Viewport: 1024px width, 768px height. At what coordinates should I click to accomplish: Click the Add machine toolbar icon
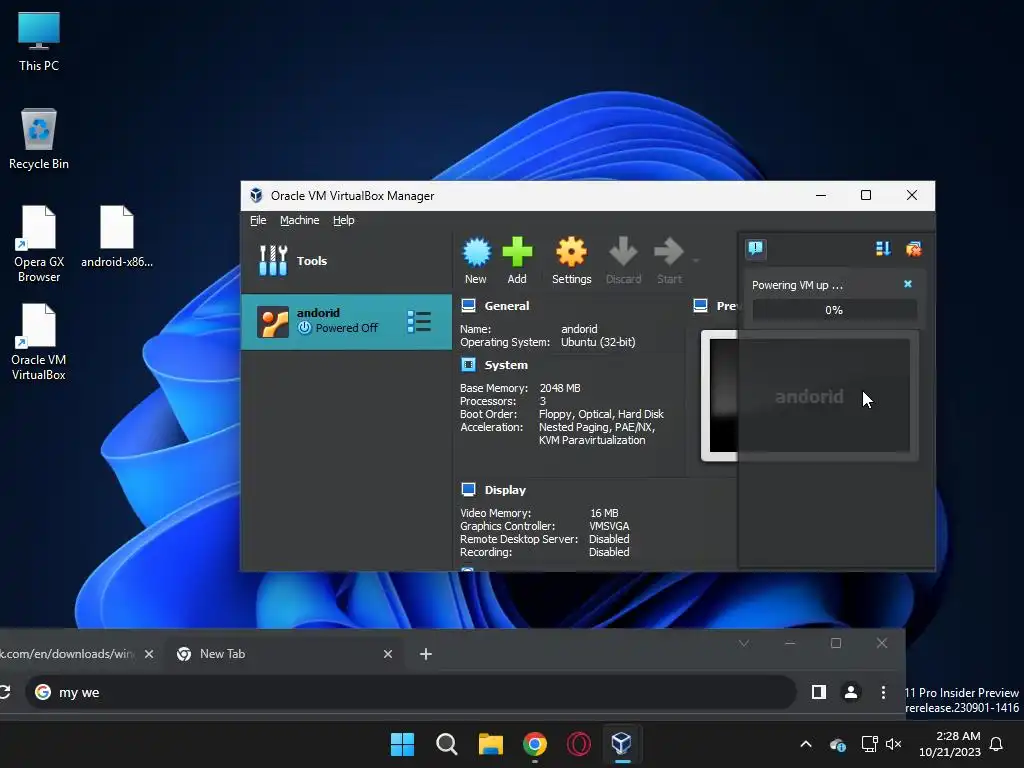click(x=517, y=260)
